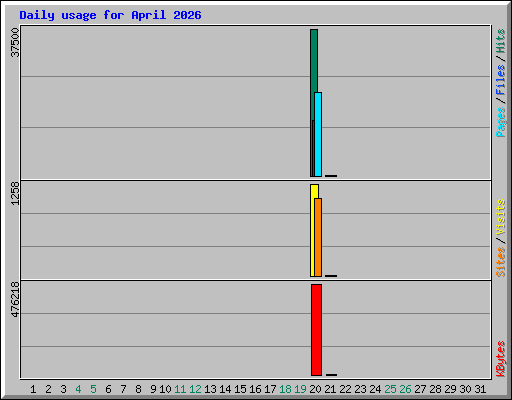Image resolution: width=512 pixels, height=400 pixels.
Task: Click the cyan Pages bar for day 20
Action: click(318, 134)
